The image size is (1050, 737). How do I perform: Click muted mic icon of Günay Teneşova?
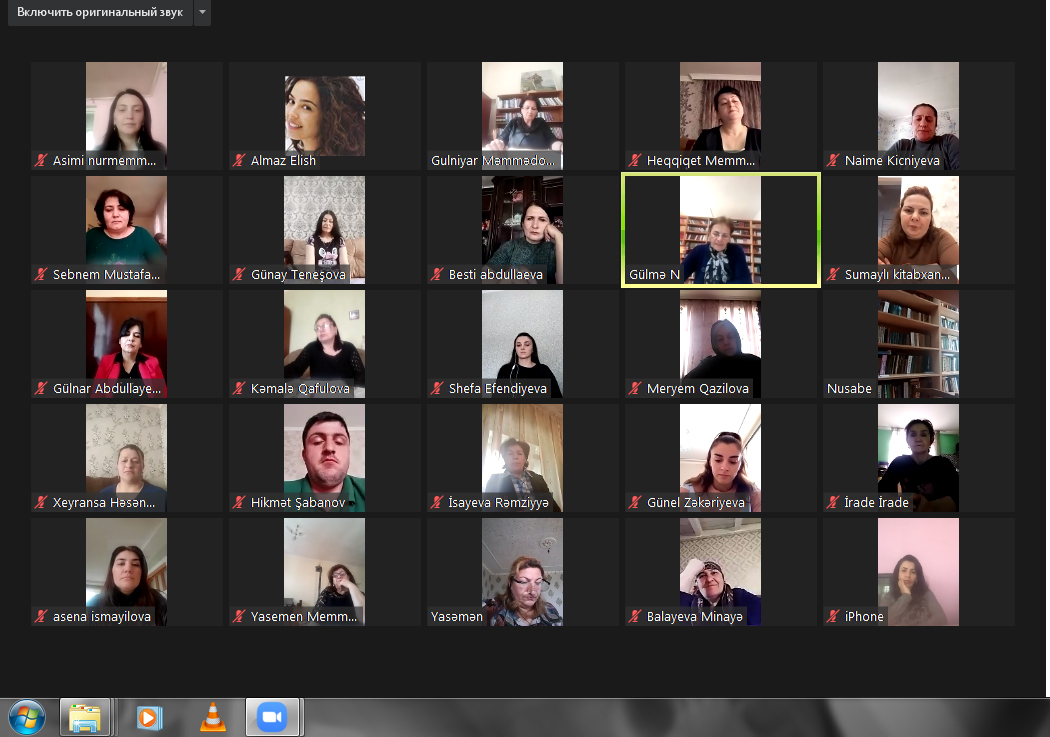[239, 274]
